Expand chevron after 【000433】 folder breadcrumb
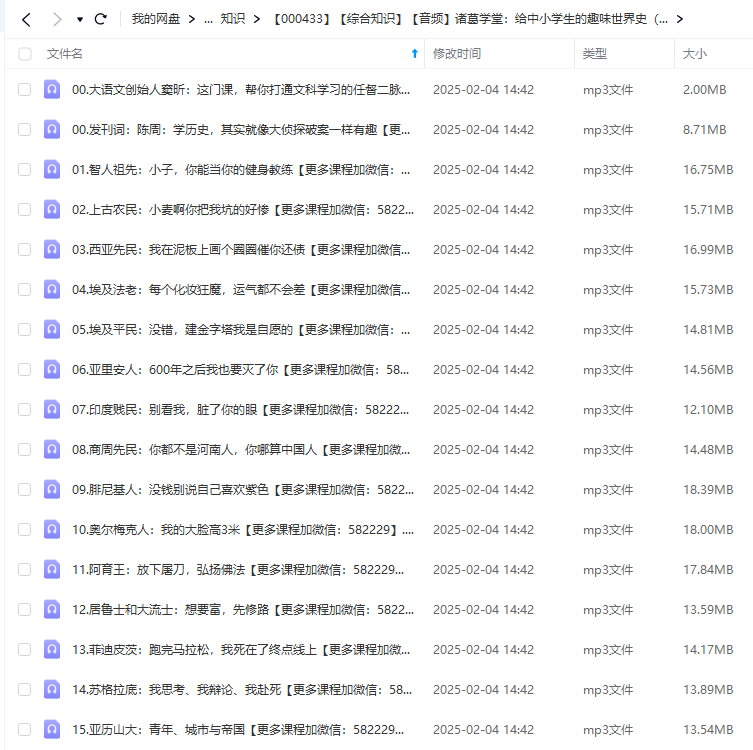Screen dimensions: 753x750 point(680,19)
